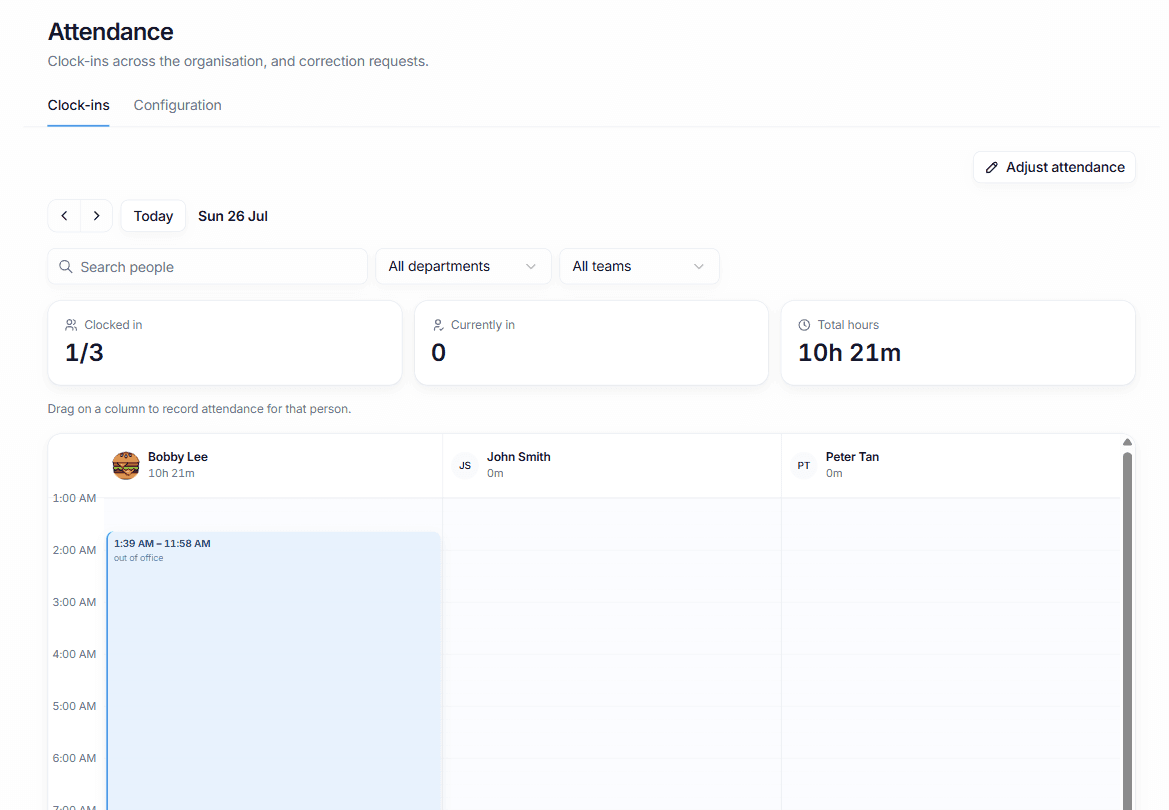Click the timeline scrollbar up arrow
This screenshot has height=810, width=1169.
[1127, 442]
